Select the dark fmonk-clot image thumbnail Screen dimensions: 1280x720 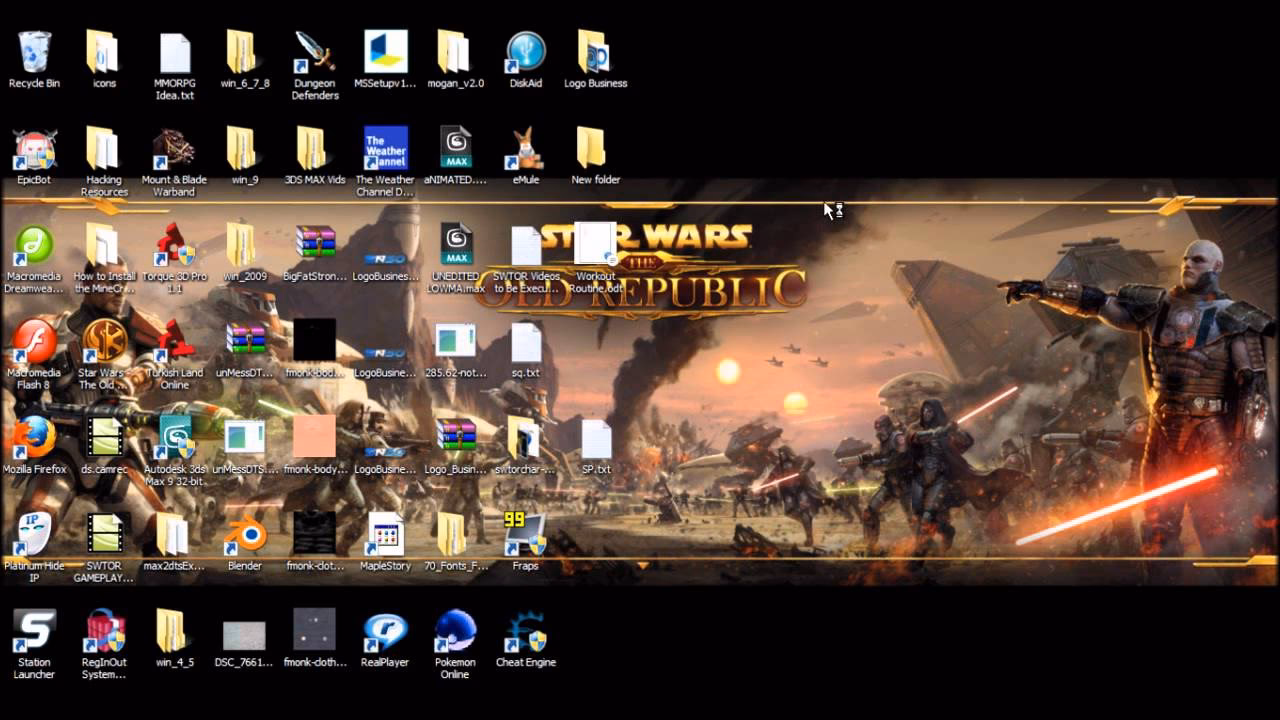pyautogui.click(x=315, y=534)
